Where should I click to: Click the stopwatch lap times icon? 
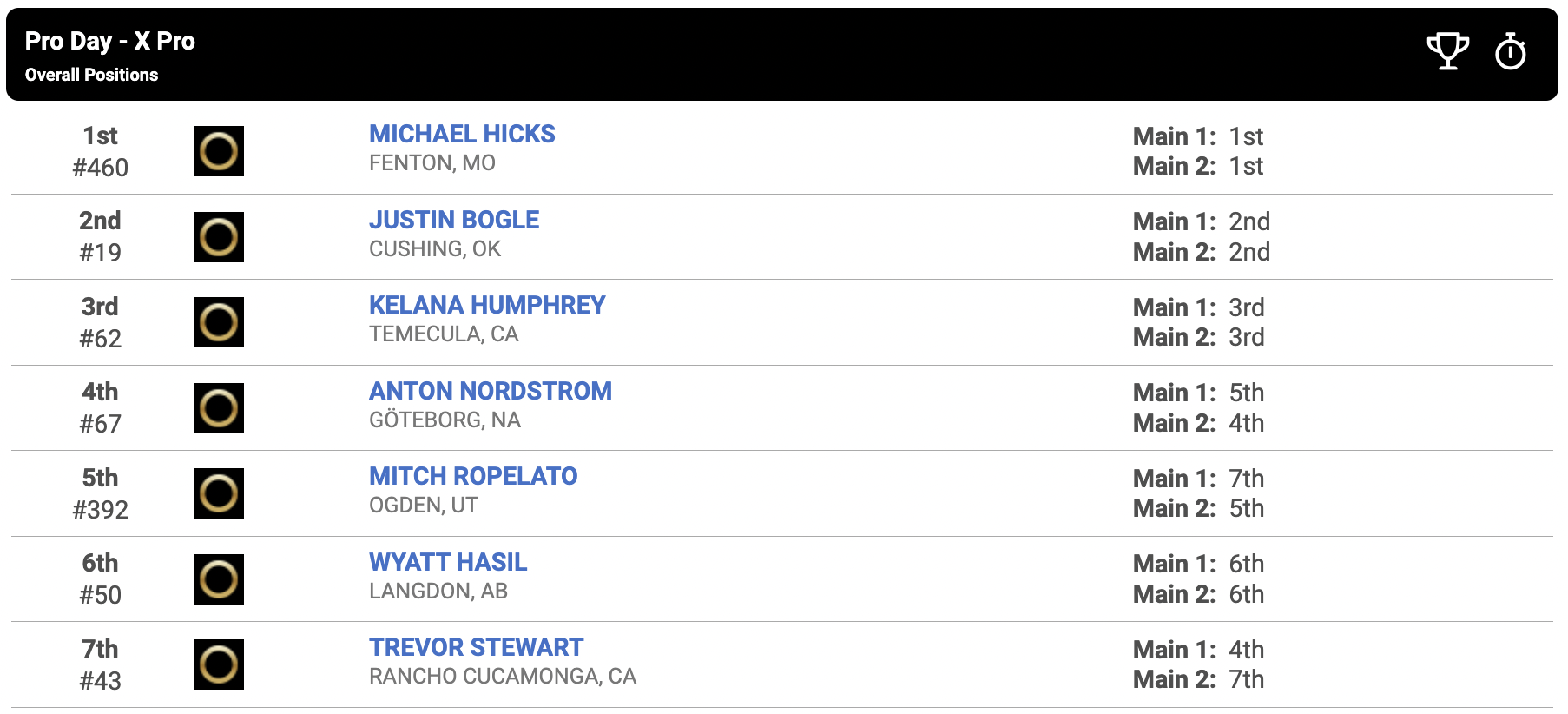(x=1511, y=51)
